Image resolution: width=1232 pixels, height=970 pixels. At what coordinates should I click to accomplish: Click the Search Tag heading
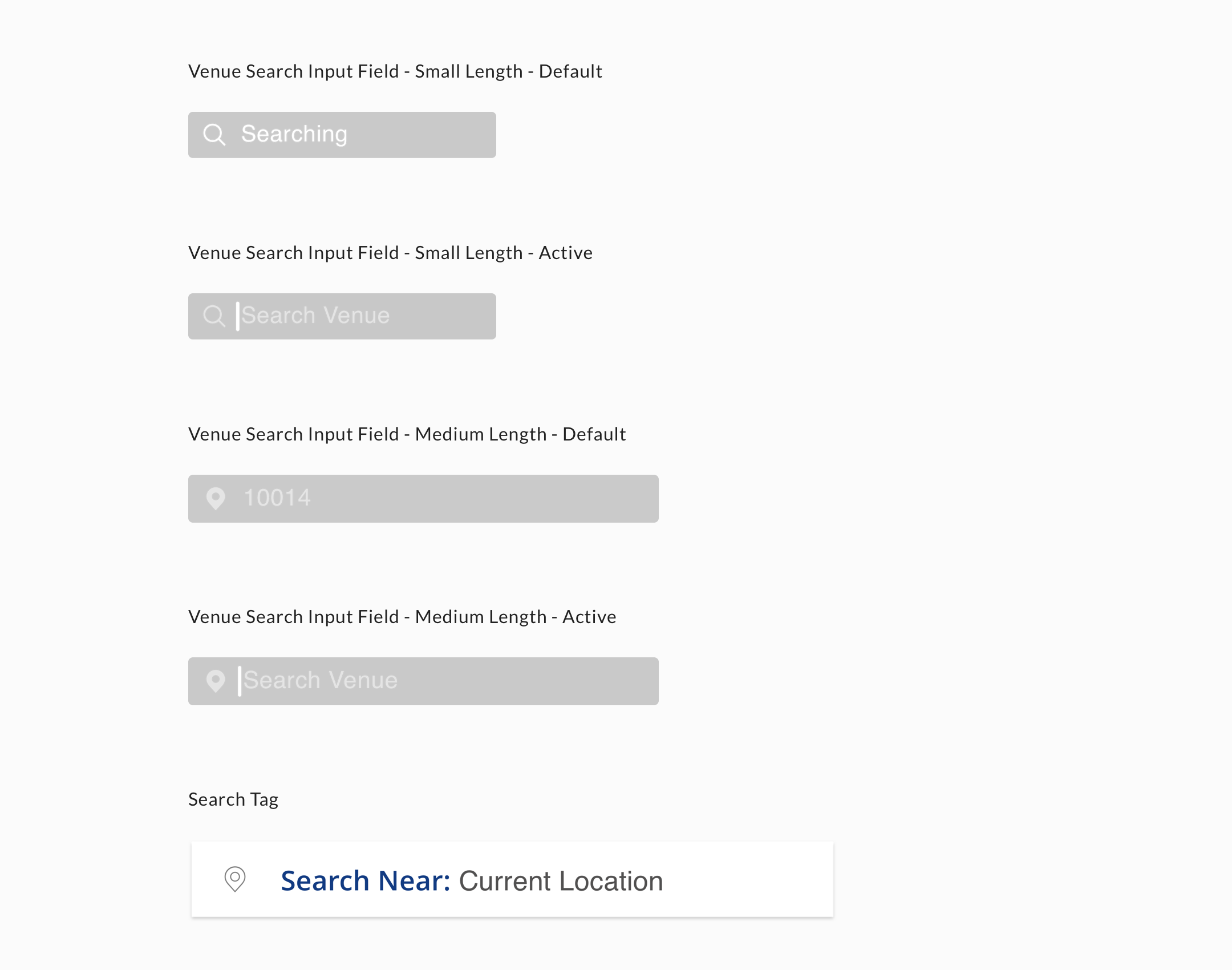pos(233,799)
